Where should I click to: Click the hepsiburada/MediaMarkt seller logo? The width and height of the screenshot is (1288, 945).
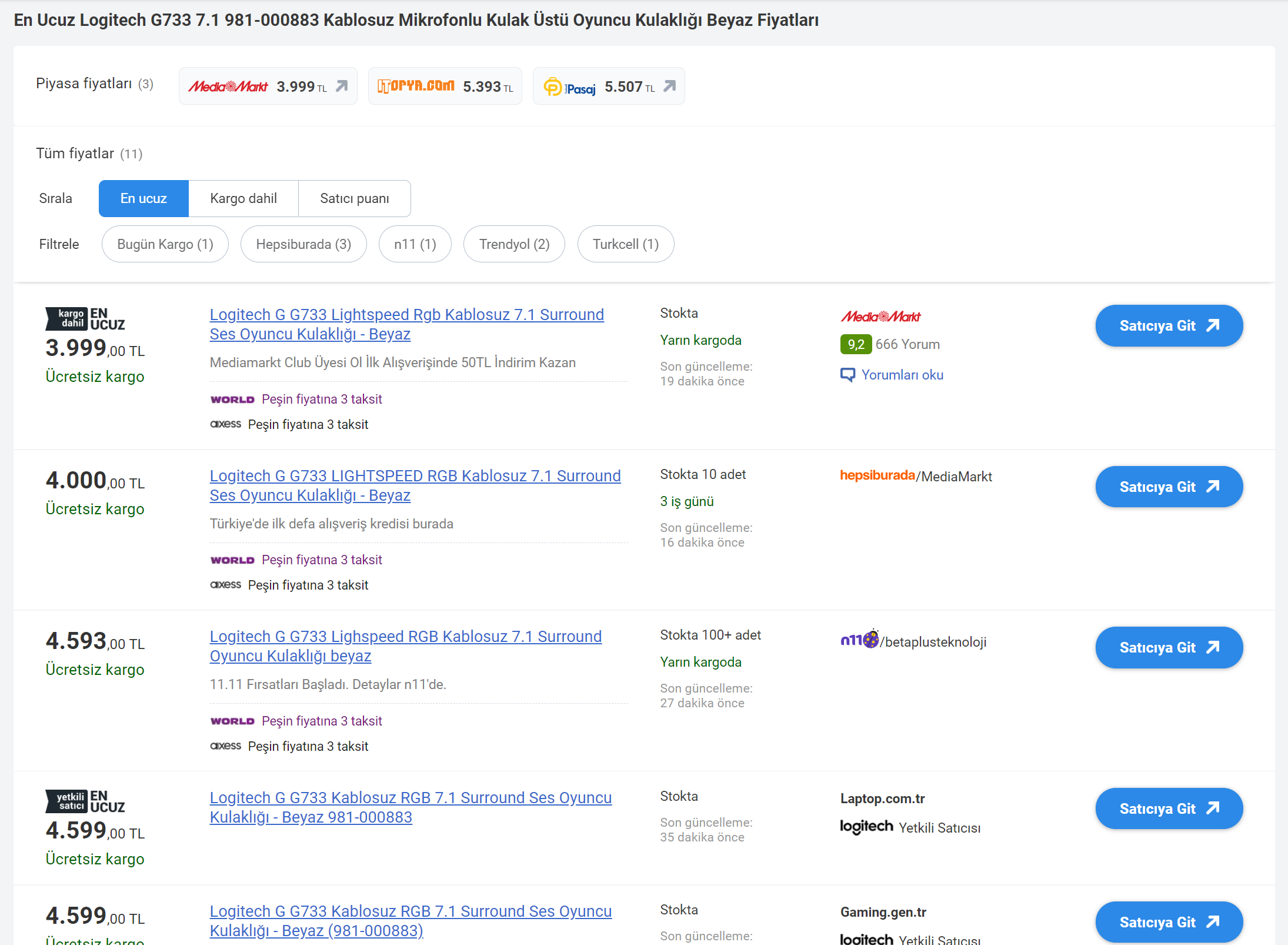(916, 476)
